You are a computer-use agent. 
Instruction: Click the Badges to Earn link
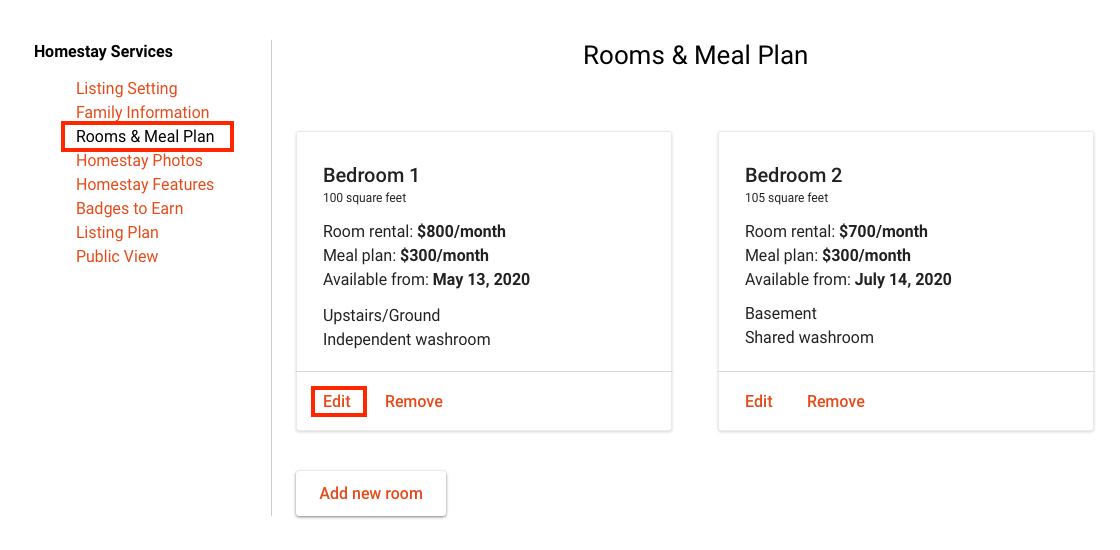[129, 209]
